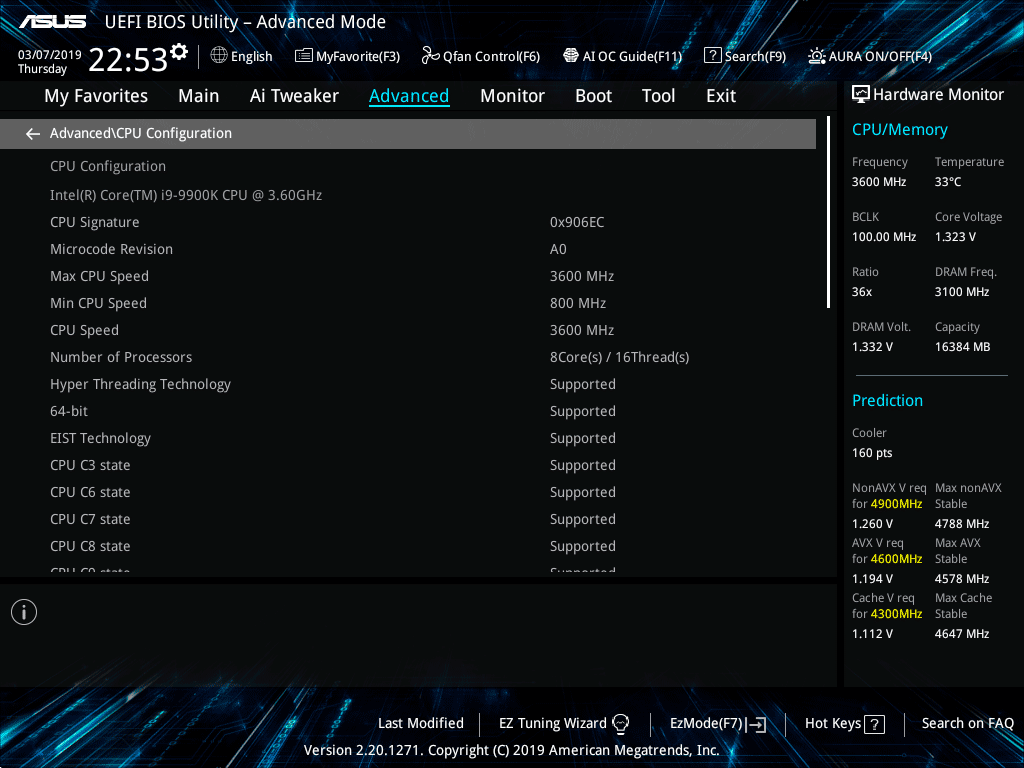Click the CPU/Memory heading in Hardware Monitor
1024x768 pixels.
click(899, 130)
